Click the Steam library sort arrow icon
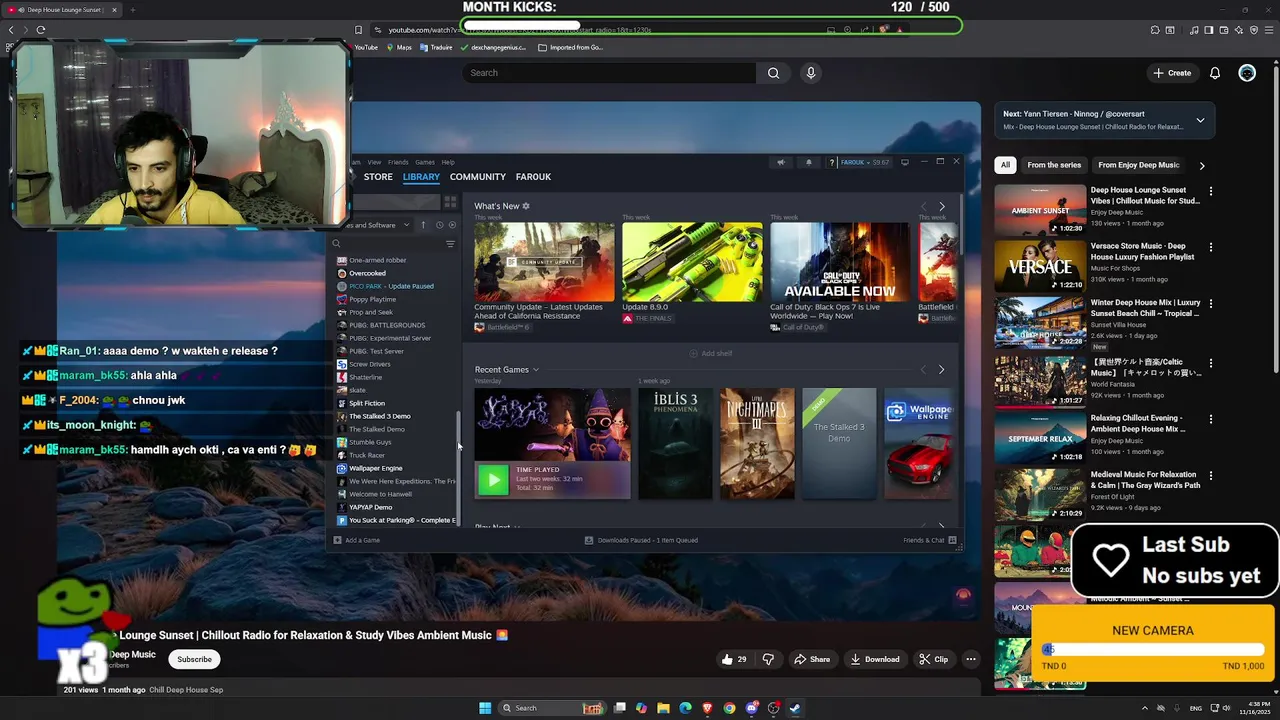Image resolution: width=1280 pixels, height=720 pixels. pos(423,225)
